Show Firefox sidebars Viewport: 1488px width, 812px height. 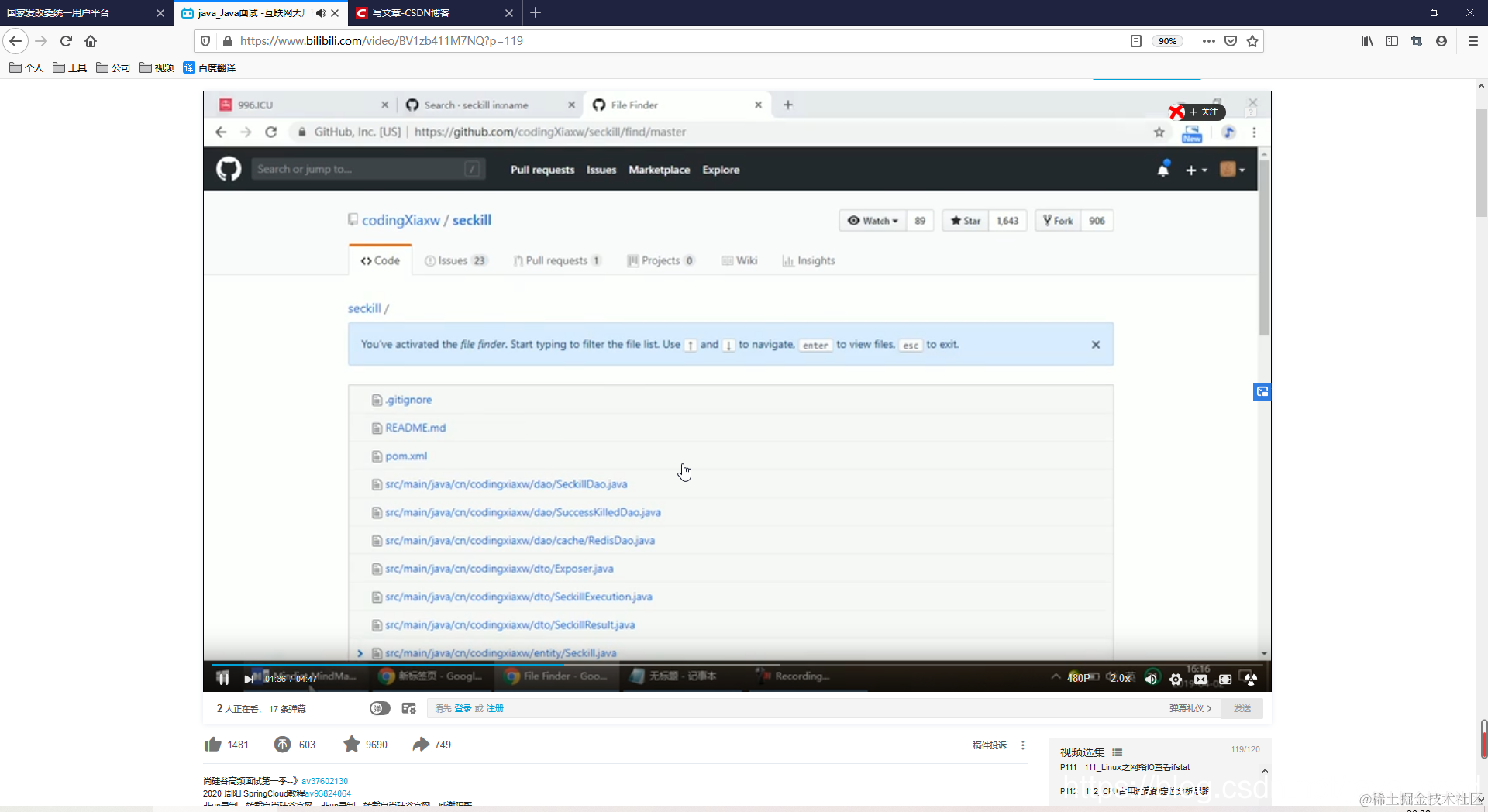(1392, 41)
